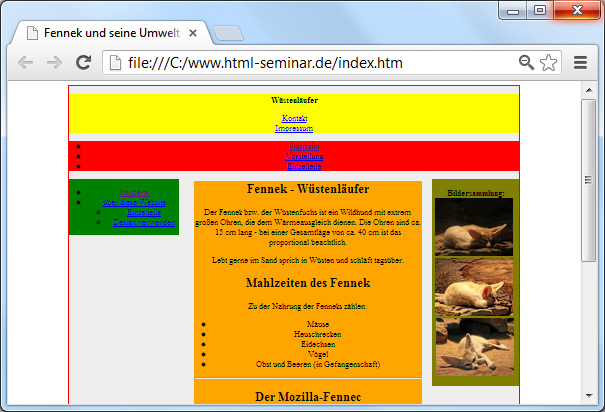Viewport: 605px width, 412px height.
Task: Close the Fennek und seine Umwelt tab
Action: 193,33
